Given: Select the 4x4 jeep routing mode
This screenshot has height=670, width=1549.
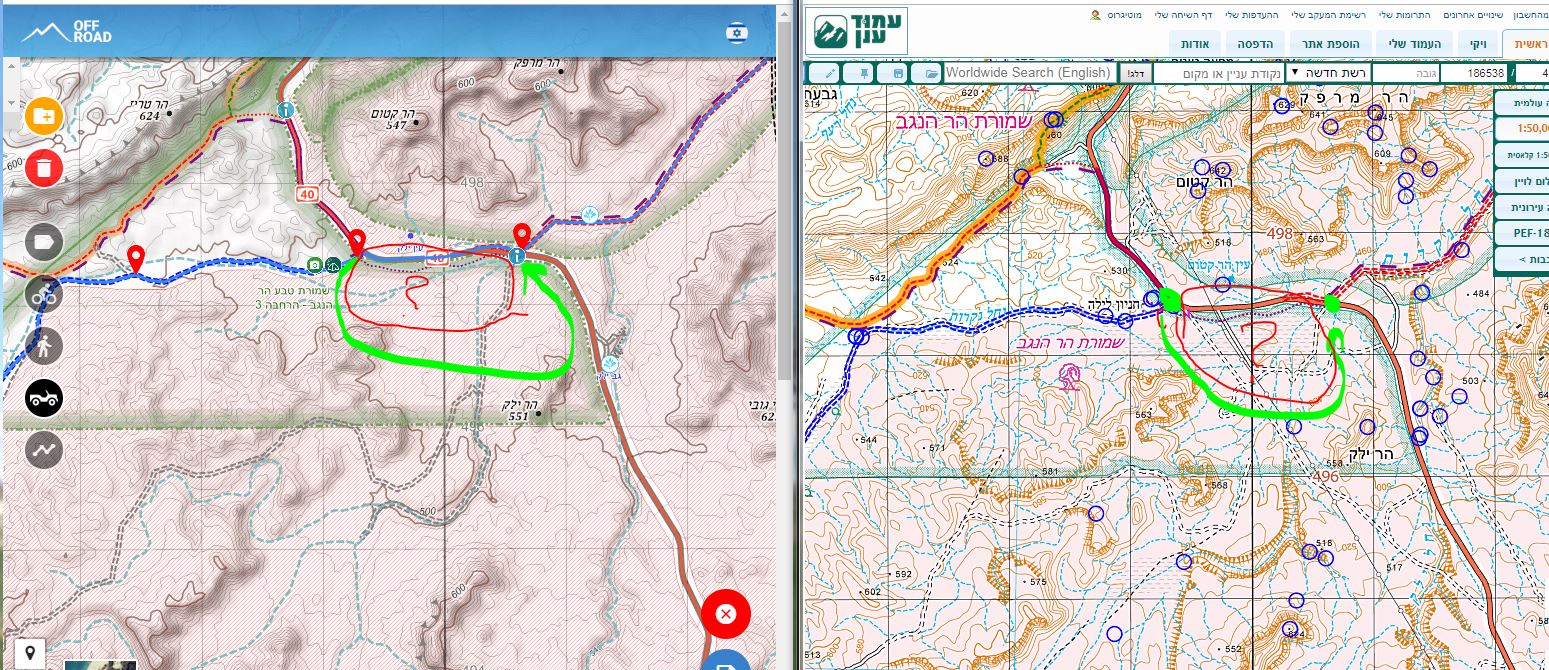Looking at the screenshot, I should pyautogui.click(x=44, y=398).
